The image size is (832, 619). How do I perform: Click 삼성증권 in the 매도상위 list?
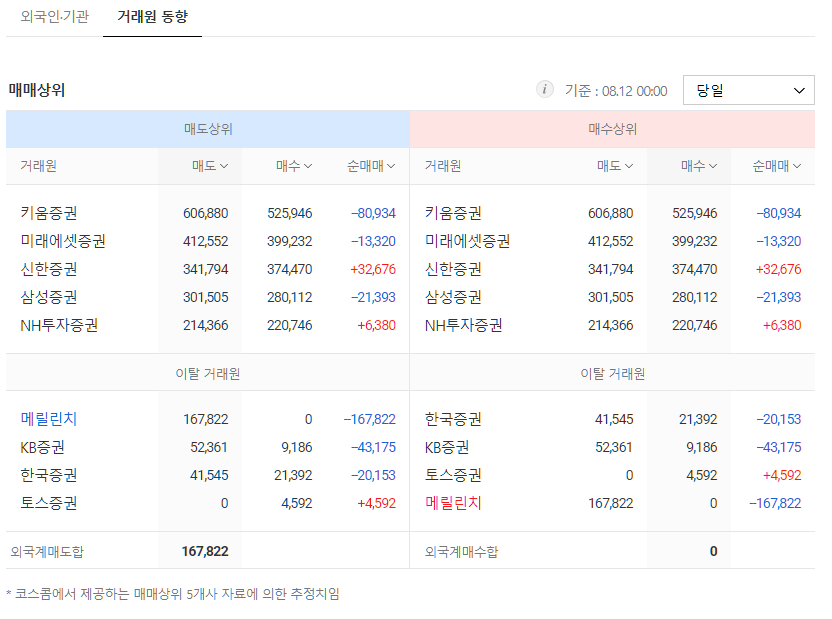pos(49,297)
